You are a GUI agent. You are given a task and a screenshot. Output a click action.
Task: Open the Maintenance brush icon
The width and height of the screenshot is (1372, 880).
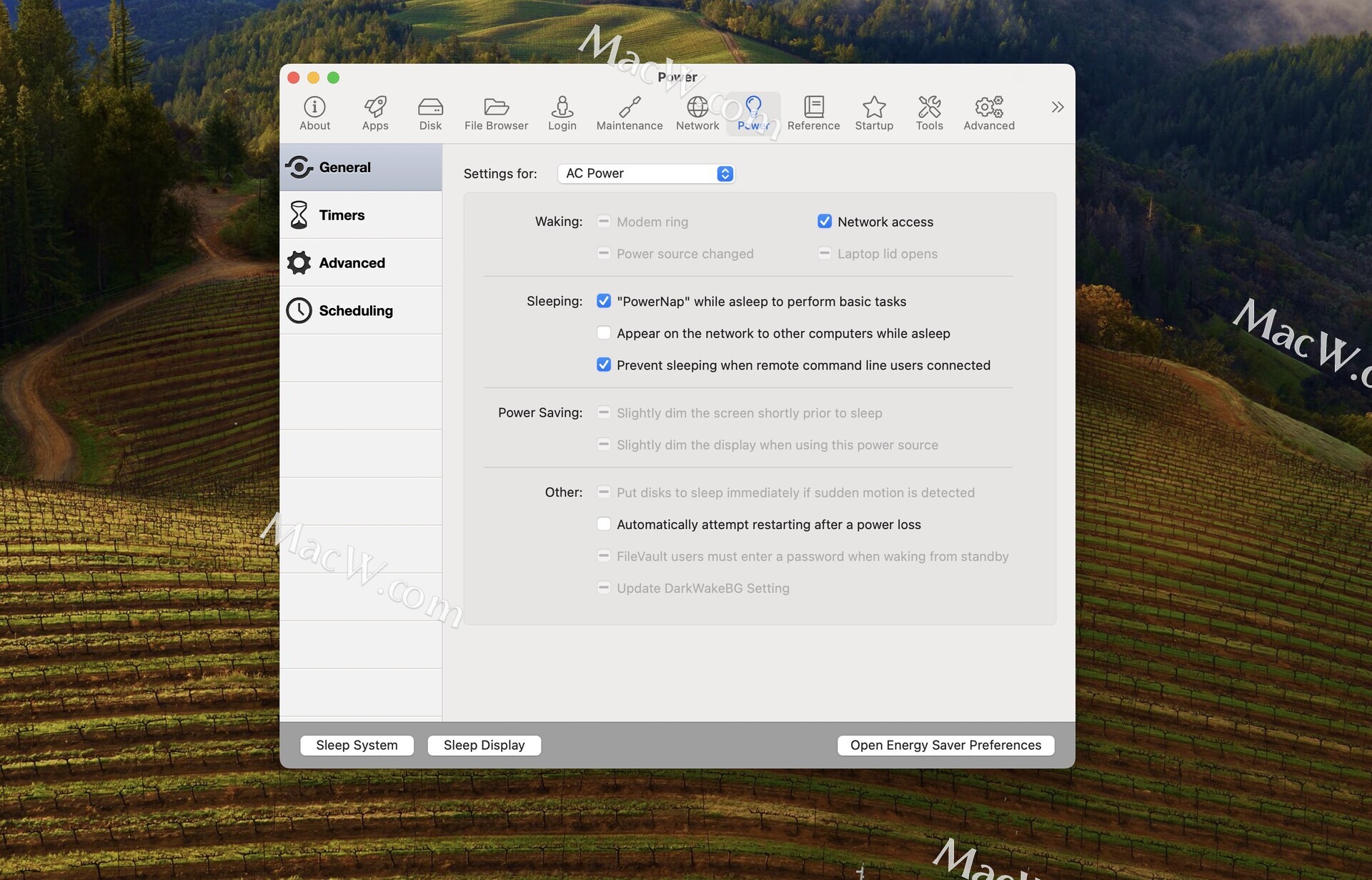tap(629, 113)
